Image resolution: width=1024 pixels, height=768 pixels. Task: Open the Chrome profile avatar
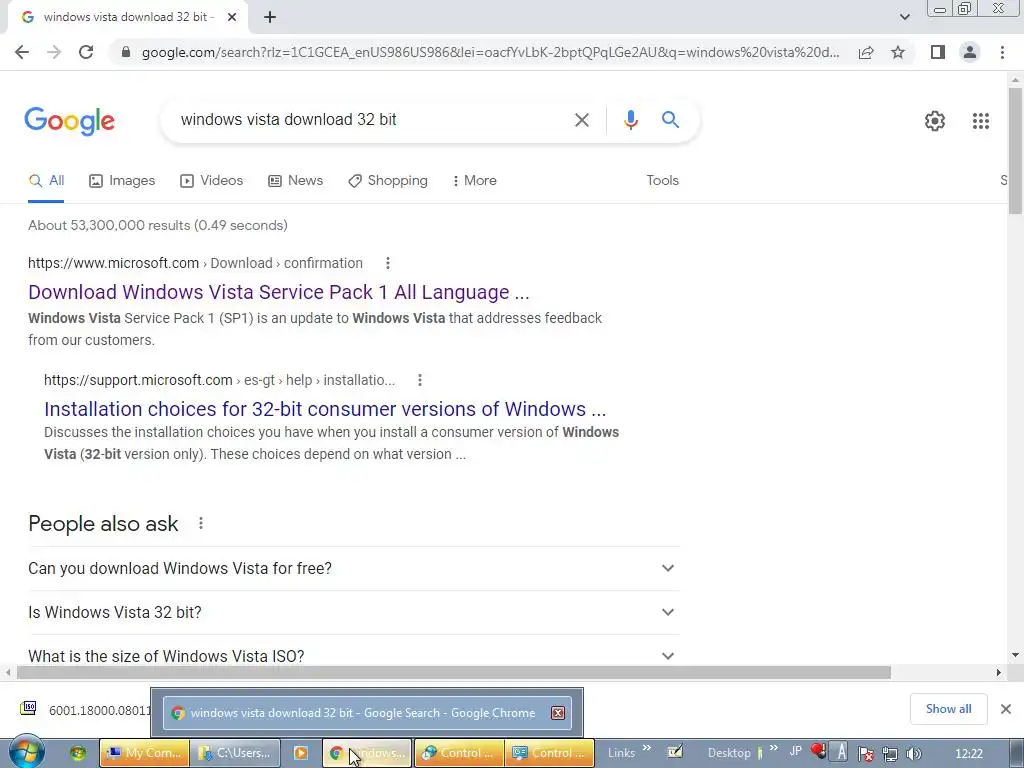pyautogui.click(x=970, y=52)
